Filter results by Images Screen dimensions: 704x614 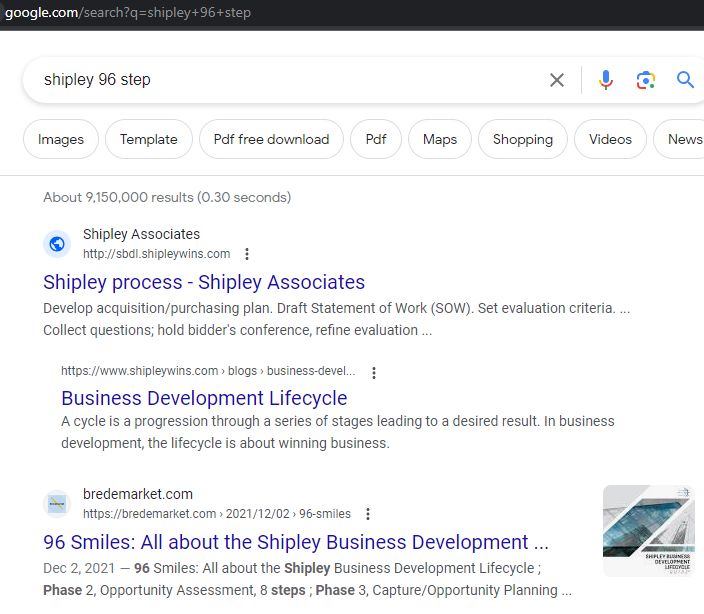point(61,140)
